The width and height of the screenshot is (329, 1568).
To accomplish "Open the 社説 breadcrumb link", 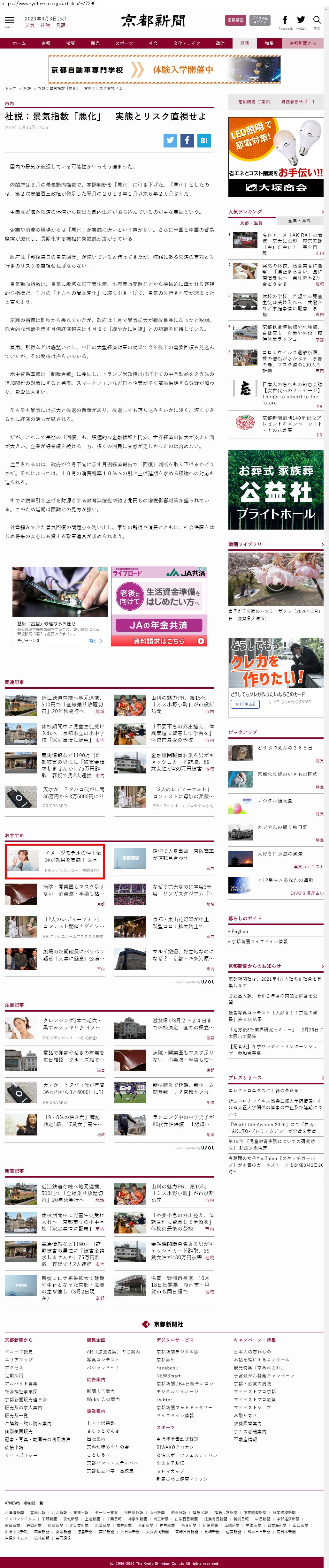I will point(27,89).
